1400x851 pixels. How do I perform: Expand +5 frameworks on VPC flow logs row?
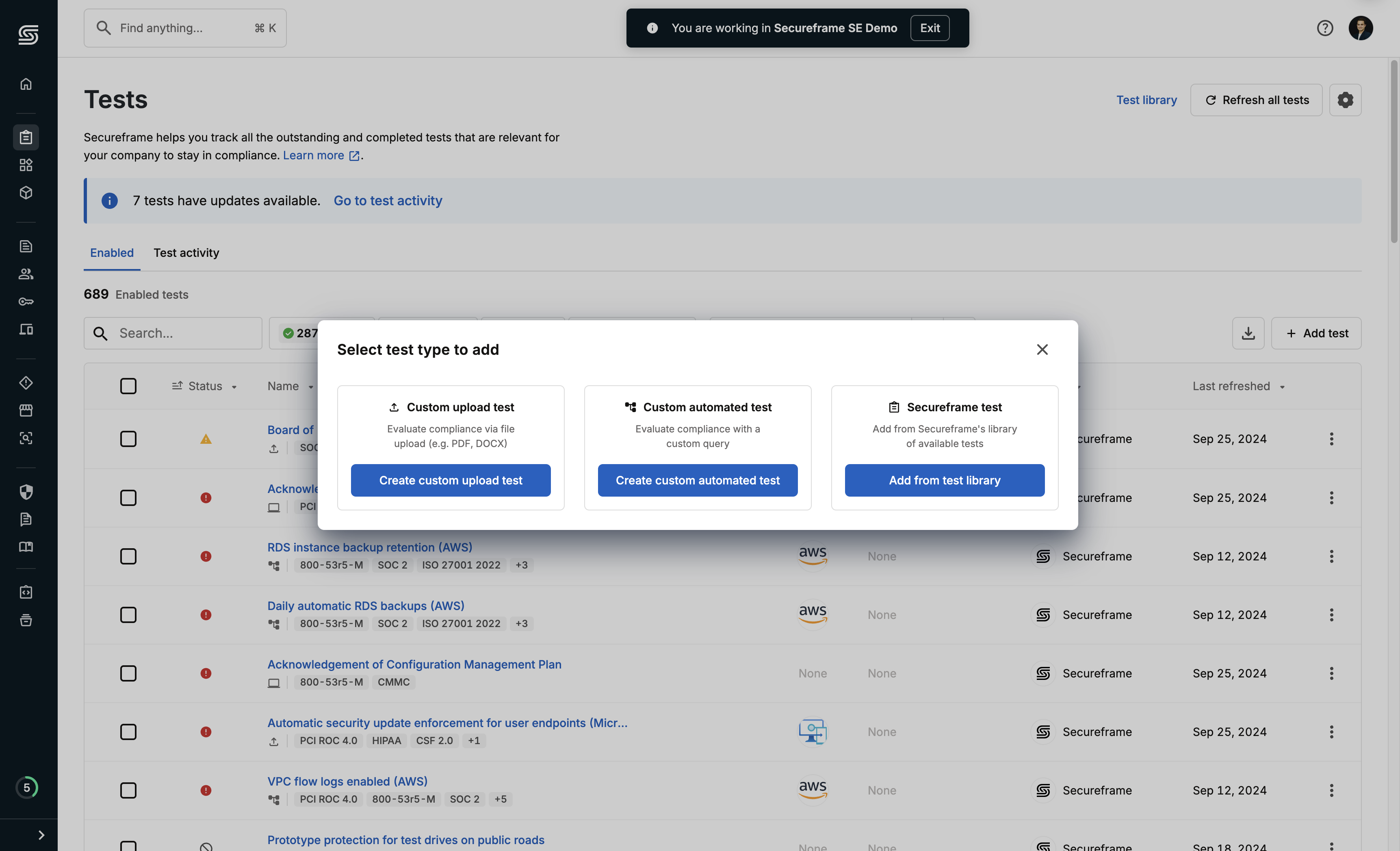[x=501, y=799]
